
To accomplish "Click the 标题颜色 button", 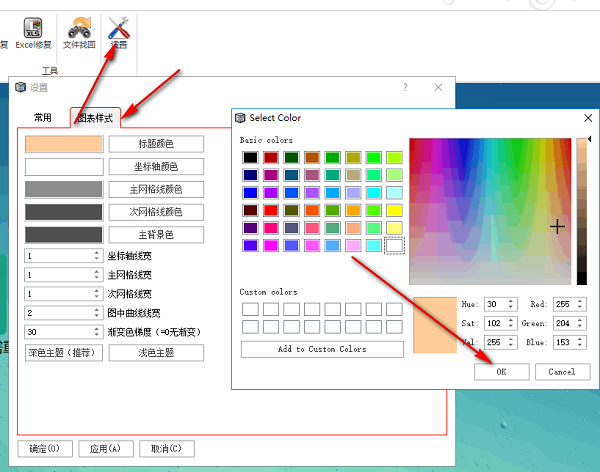I will pos(156,144).
